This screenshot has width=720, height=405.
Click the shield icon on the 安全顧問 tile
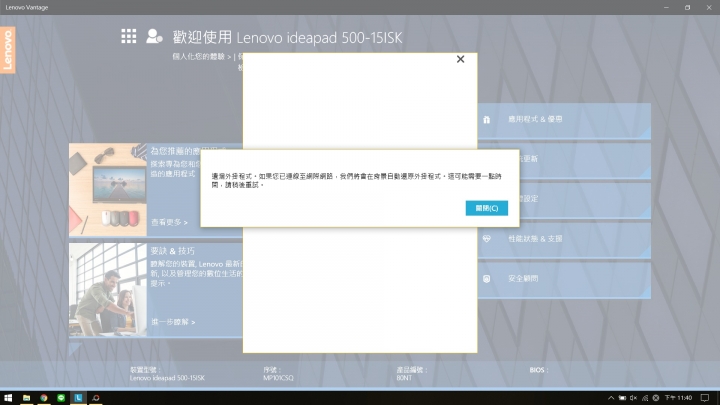(x=486, y=279)
